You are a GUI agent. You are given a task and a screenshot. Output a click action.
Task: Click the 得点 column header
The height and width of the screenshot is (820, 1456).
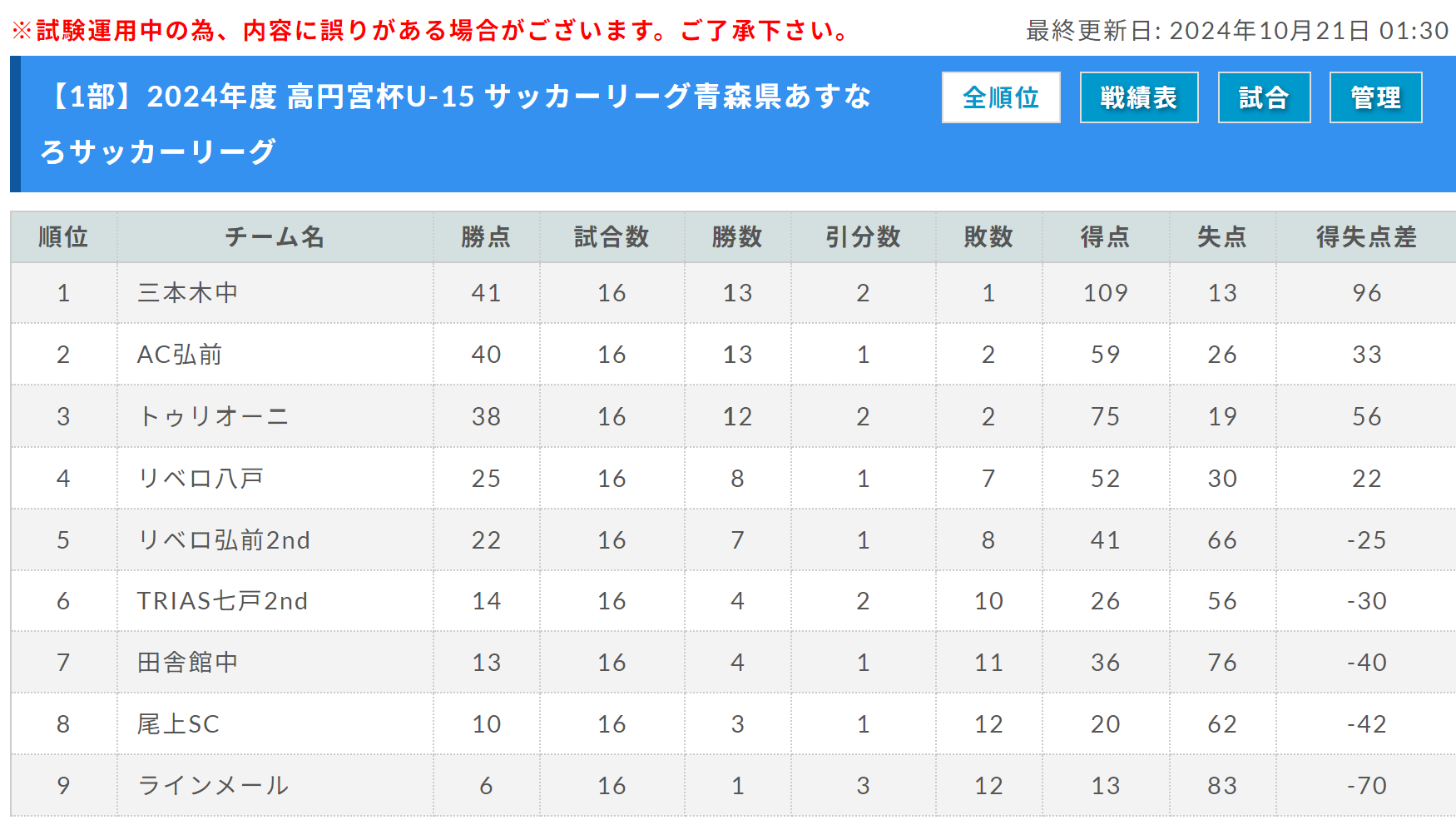click(x=1106, y=237)
